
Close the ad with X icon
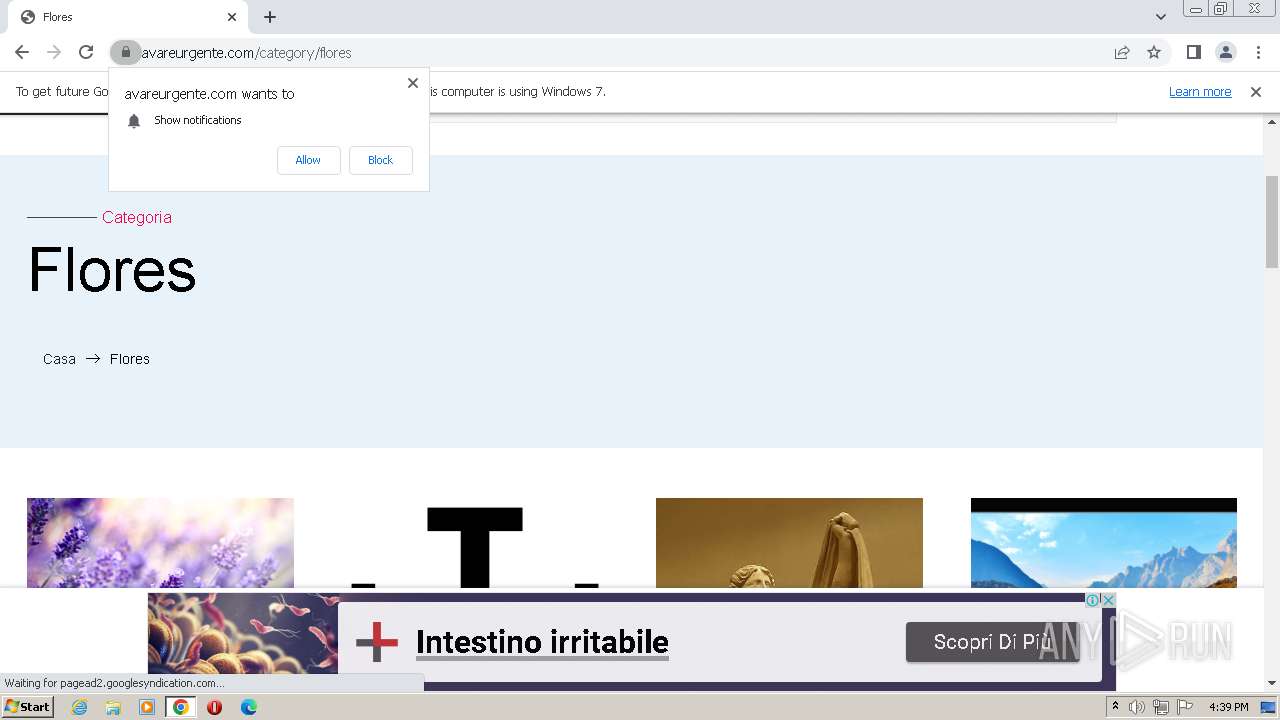1108,600
